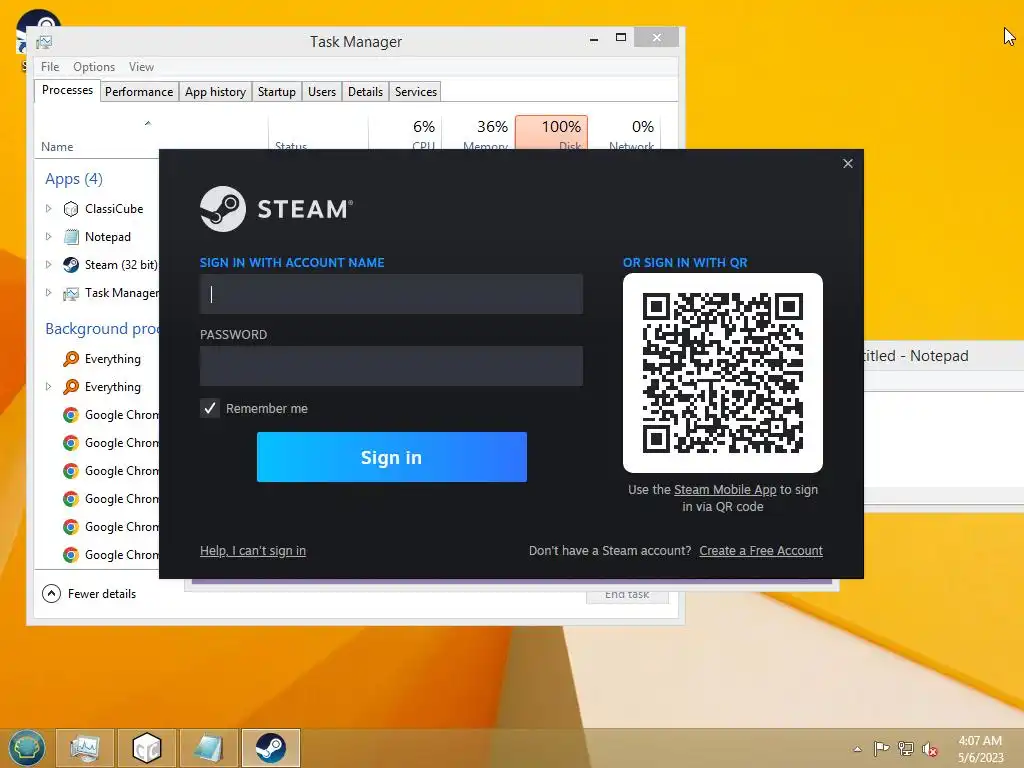
Task: Click Task Manager process row icon
Action: click(x=71, y=293)
